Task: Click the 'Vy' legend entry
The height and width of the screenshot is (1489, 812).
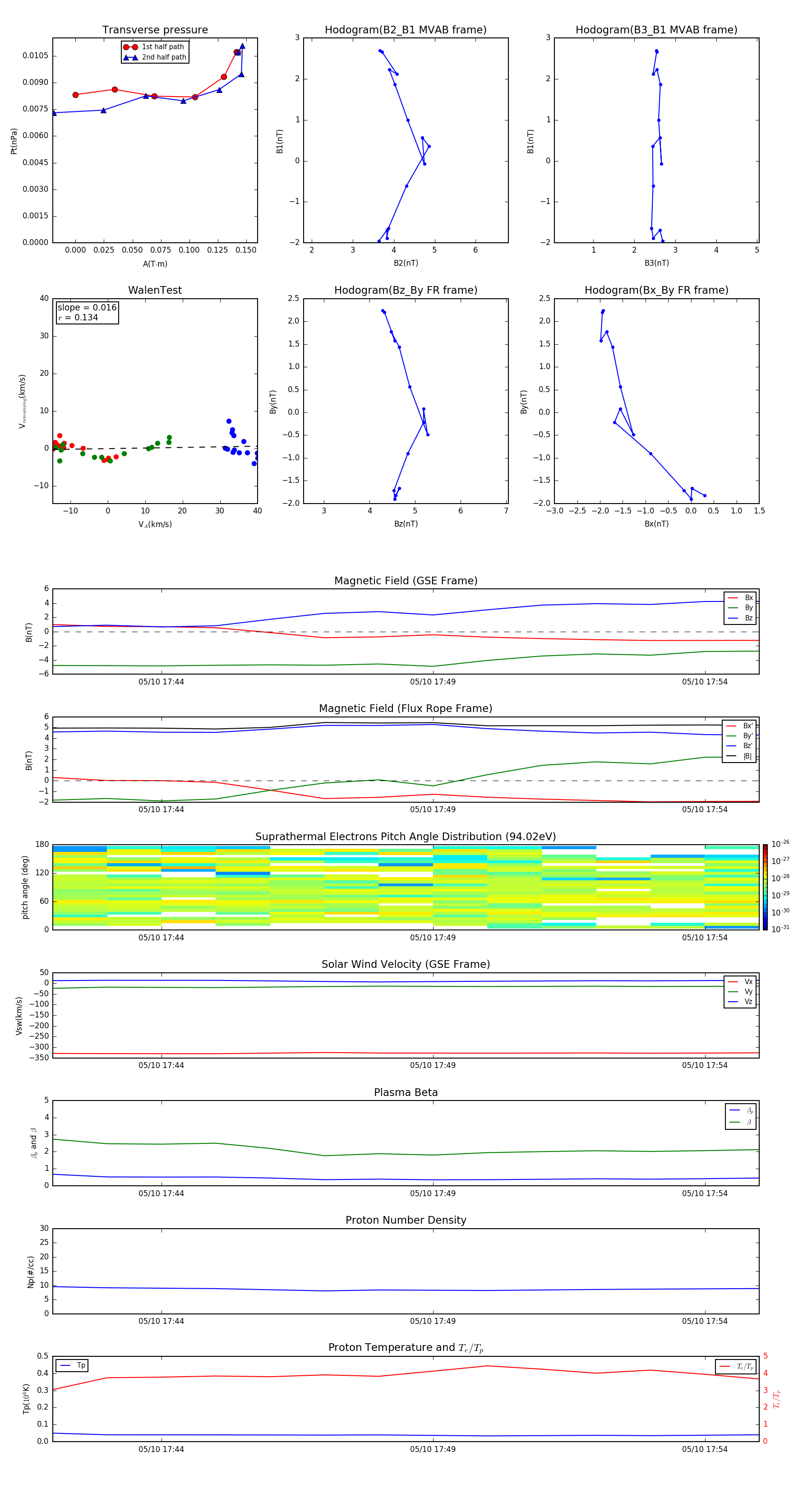Action: coord(740,992)
